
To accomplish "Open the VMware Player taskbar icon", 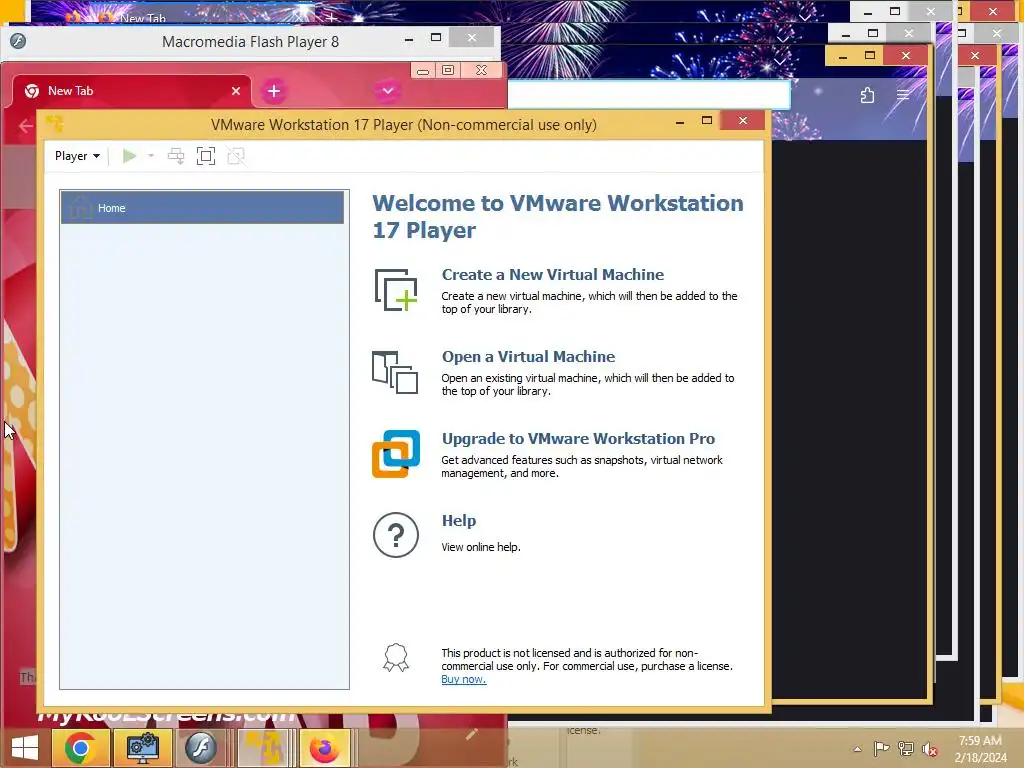I will pos(264,748).
